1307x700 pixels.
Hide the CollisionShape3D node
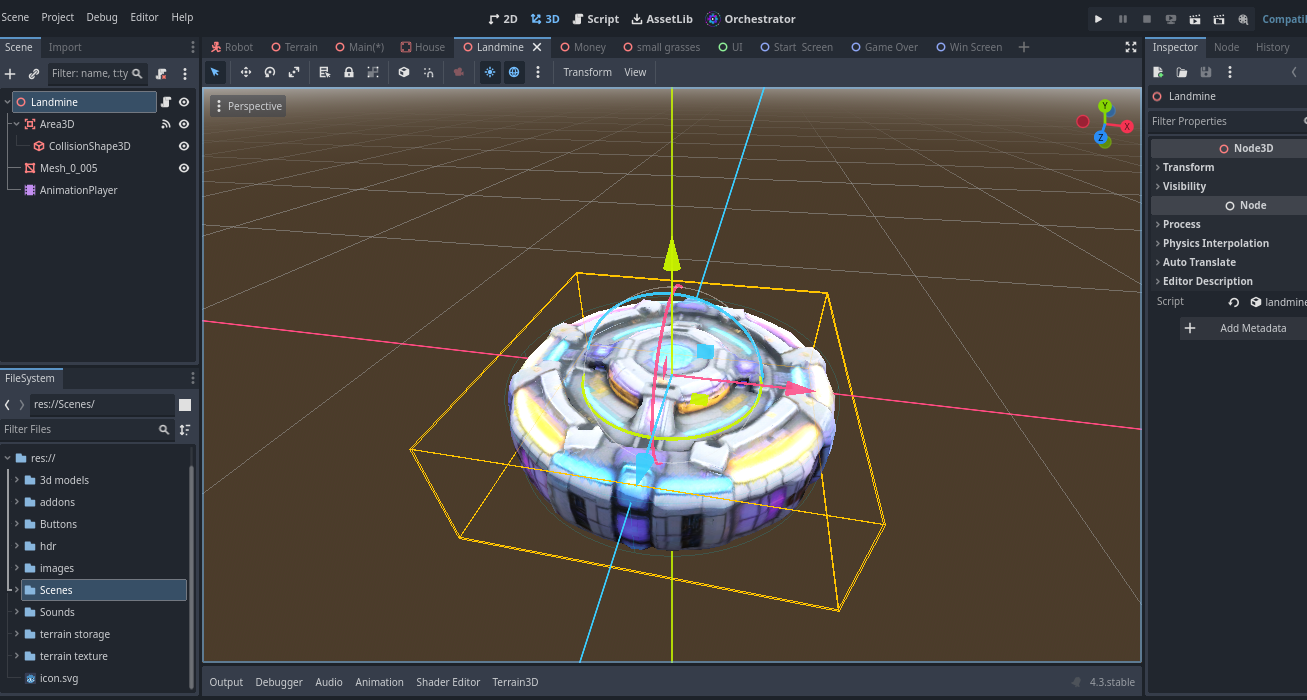coord(184,146)
